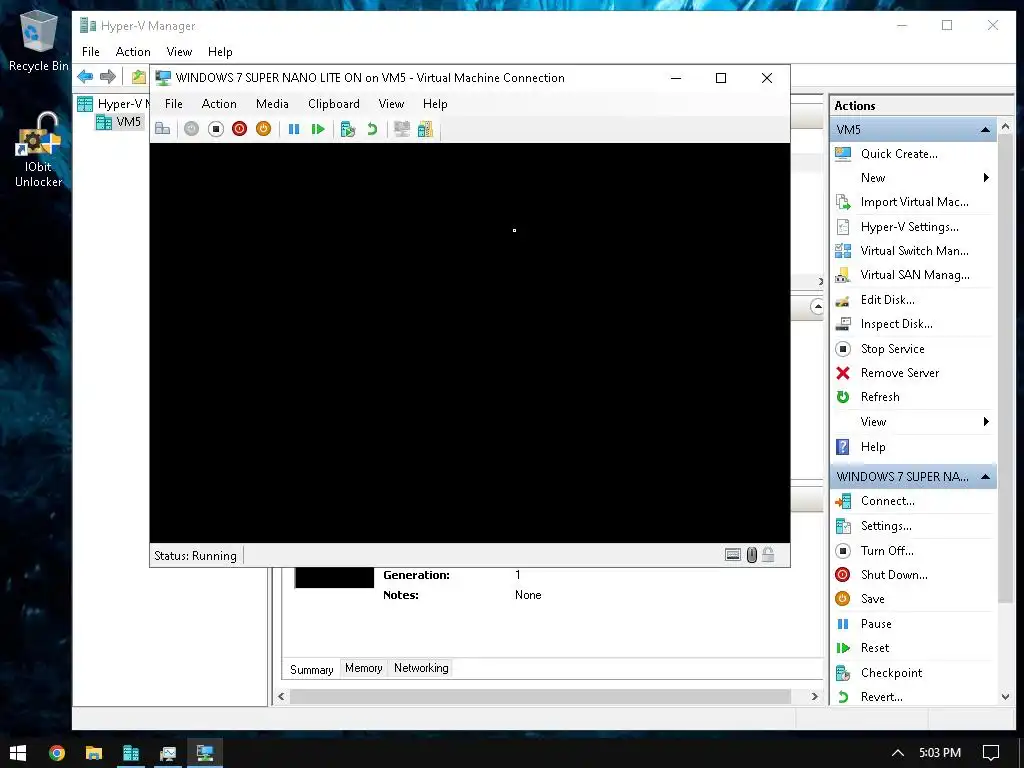This screenshot has height=768, width=1024.
Task: Expand the View submenu in Actions pane
Action: (x=986, y=422)
